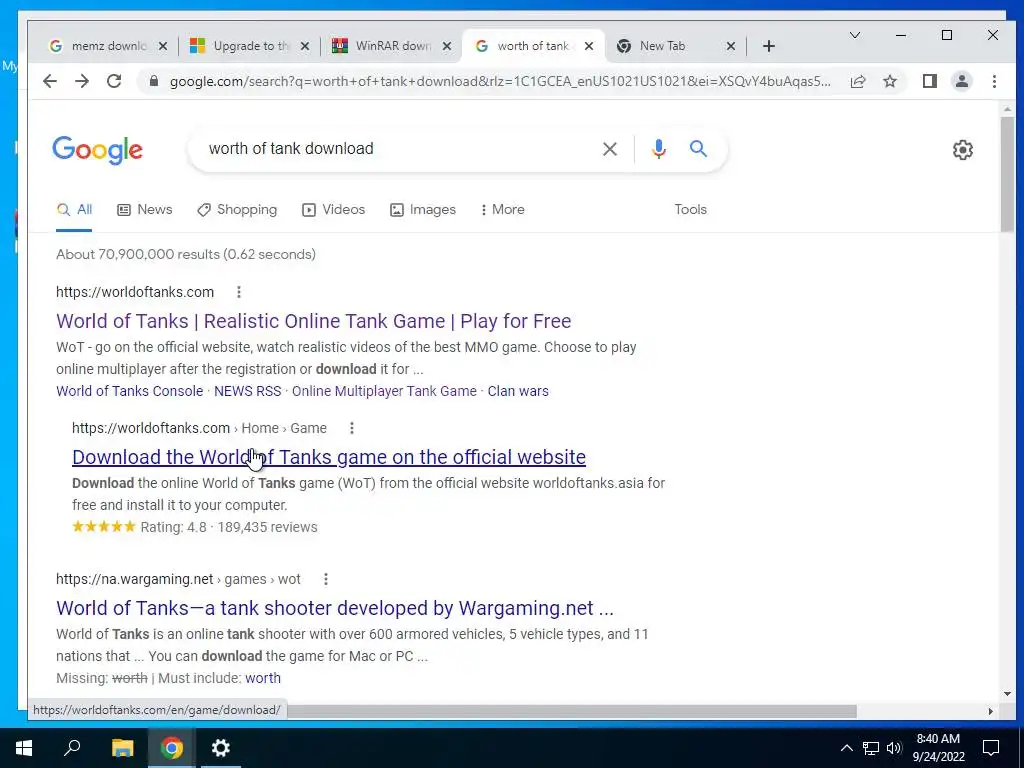This screenshot has width=1024, height=768.
Task: Open Chrome side panel
Action: (x=929, y=81)
